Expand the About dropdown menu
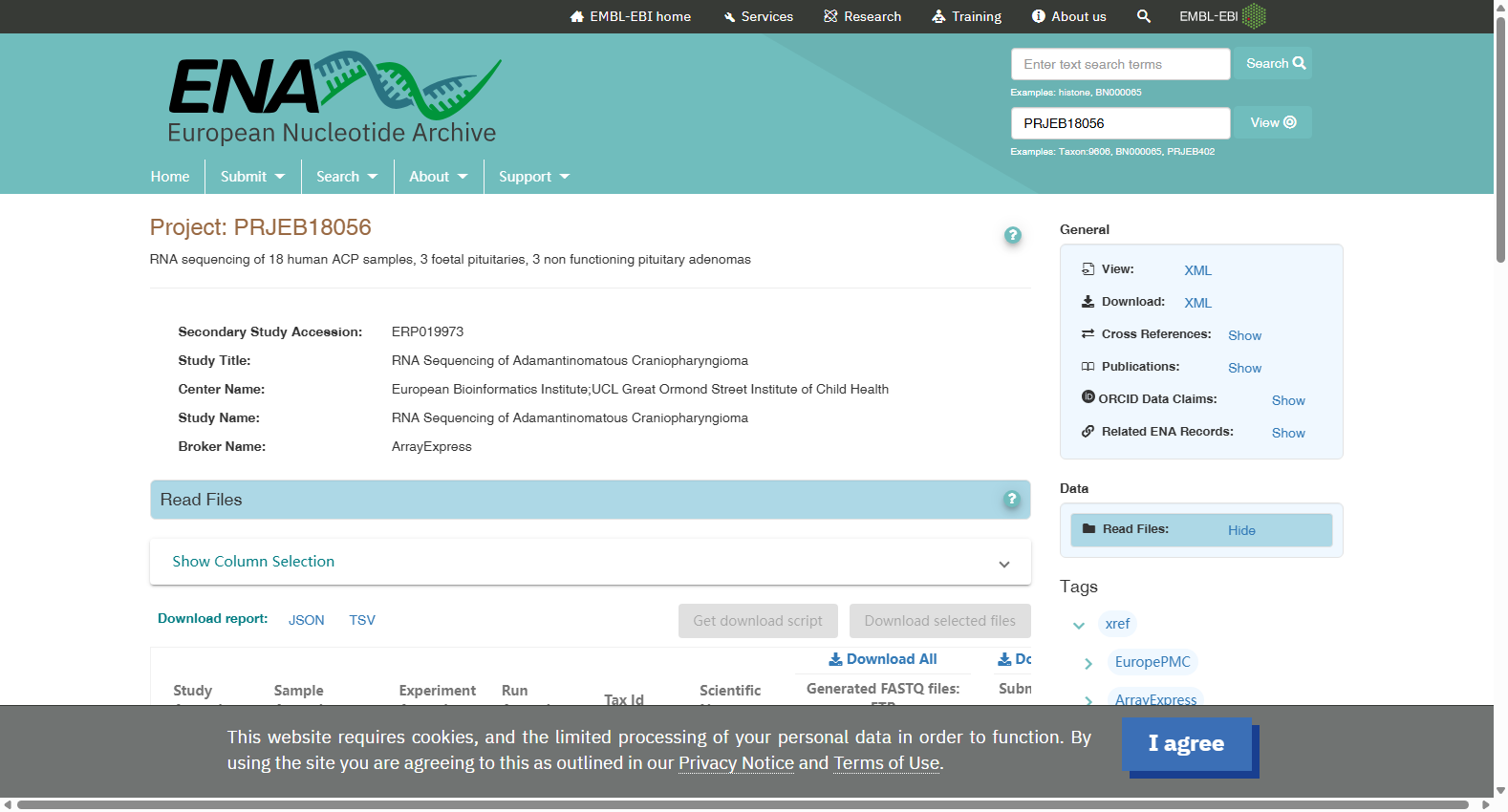Image resolution: width=1508 pixels, height=812 pixels. pyautogui.click(x=439, y=177)
